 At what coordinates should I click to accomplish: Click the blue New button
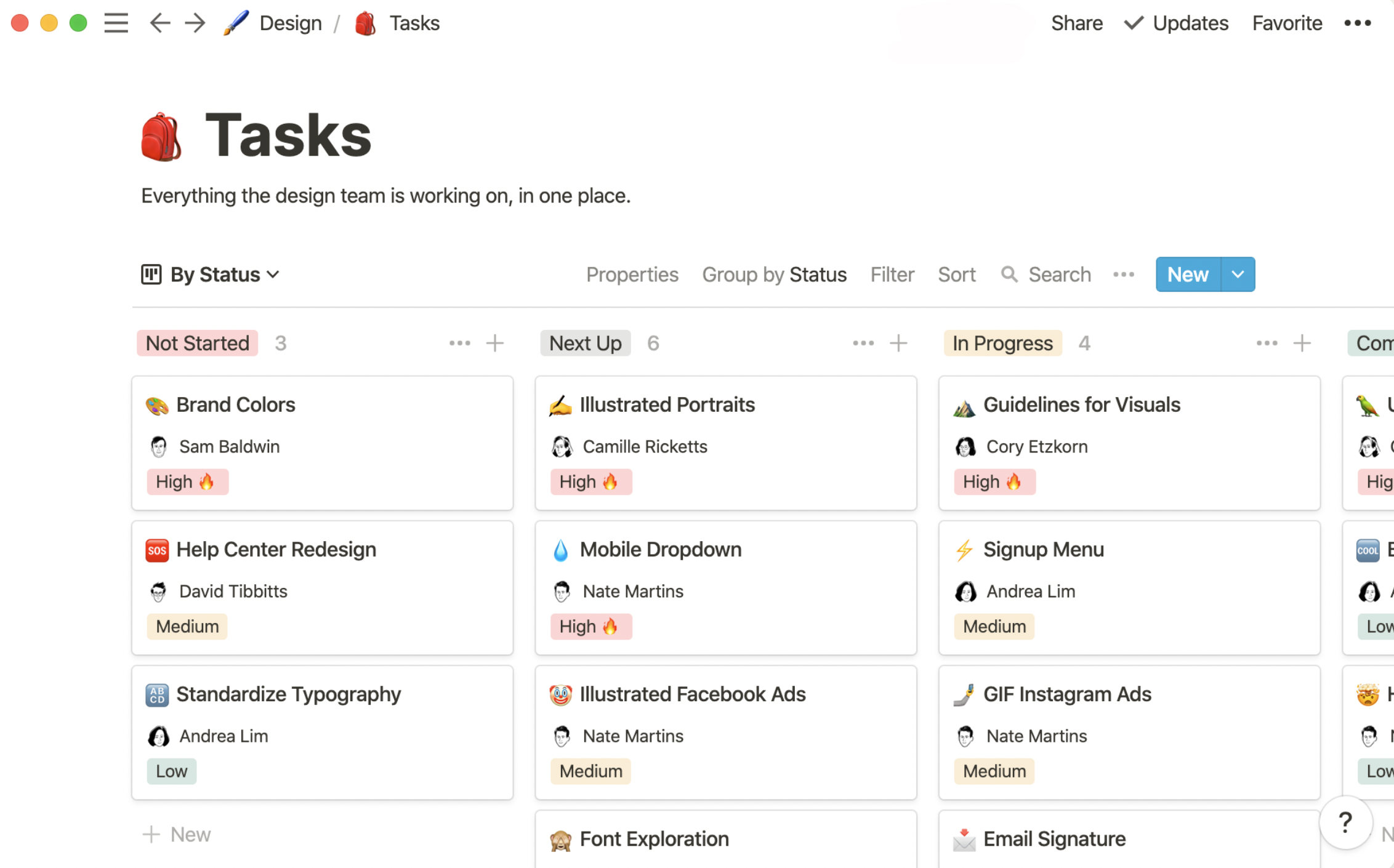(1188, 275)
